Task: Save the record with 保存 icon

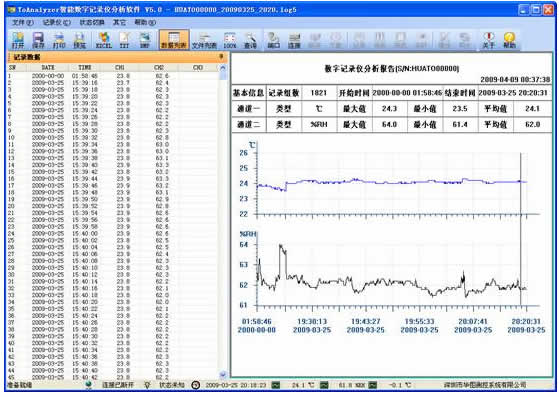Action: click(x=38, y=40)
